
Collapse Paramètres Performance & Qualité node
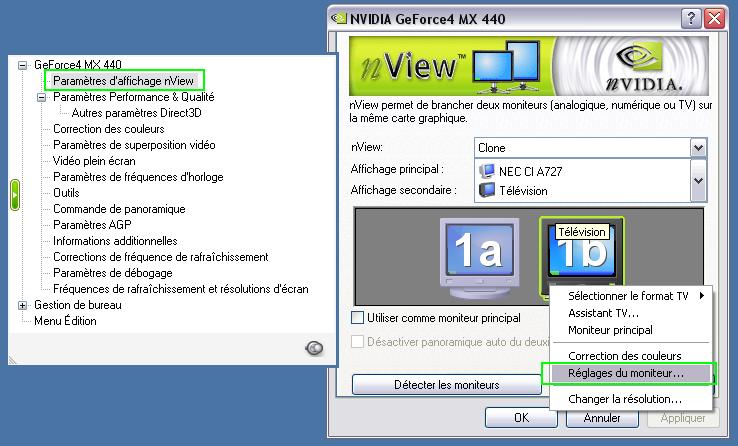[42, 97]
